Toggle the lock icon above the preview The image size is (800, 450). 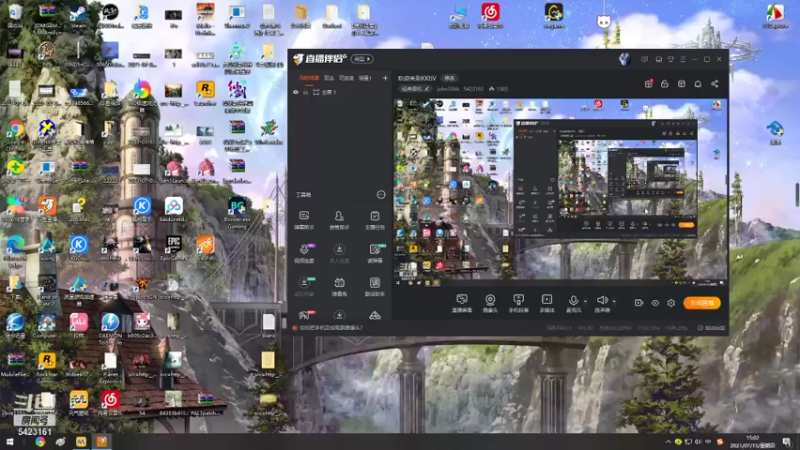665,84
